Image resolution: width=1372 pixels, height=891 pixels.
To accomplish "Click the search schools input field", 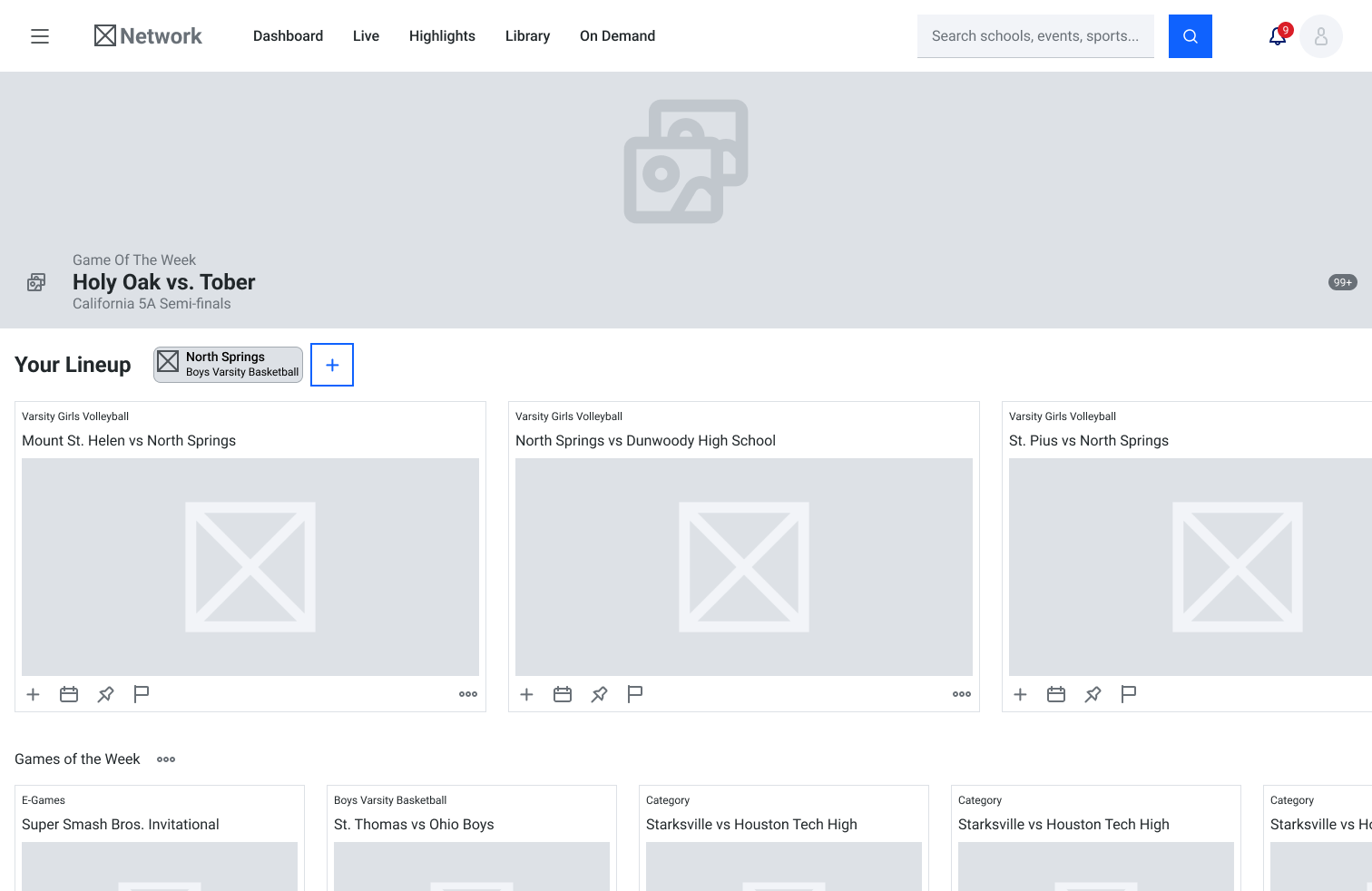I will (x=1035, y=36).
